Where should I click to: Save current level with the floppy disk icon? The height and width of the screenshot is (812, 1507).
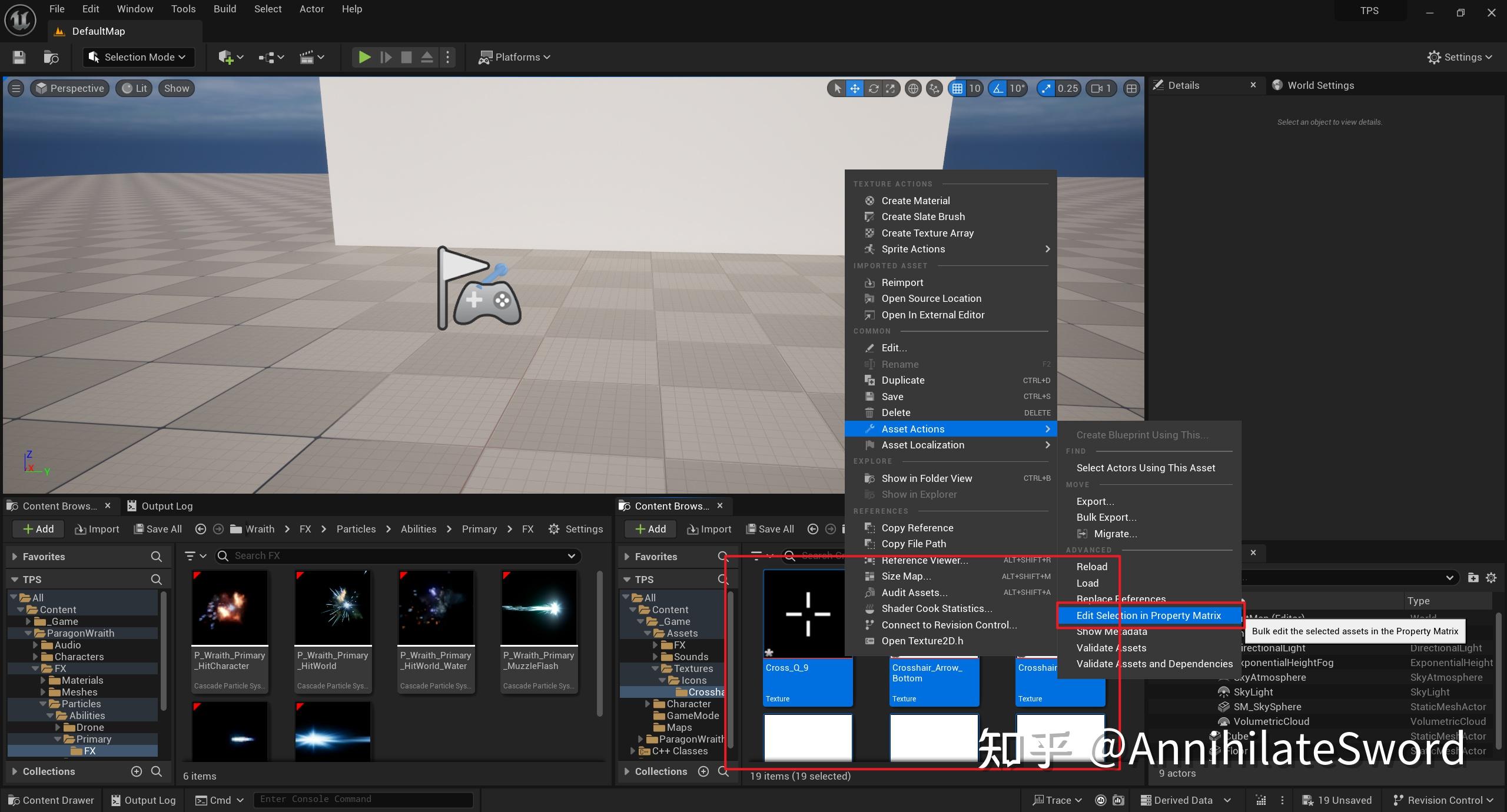point(19,57)
